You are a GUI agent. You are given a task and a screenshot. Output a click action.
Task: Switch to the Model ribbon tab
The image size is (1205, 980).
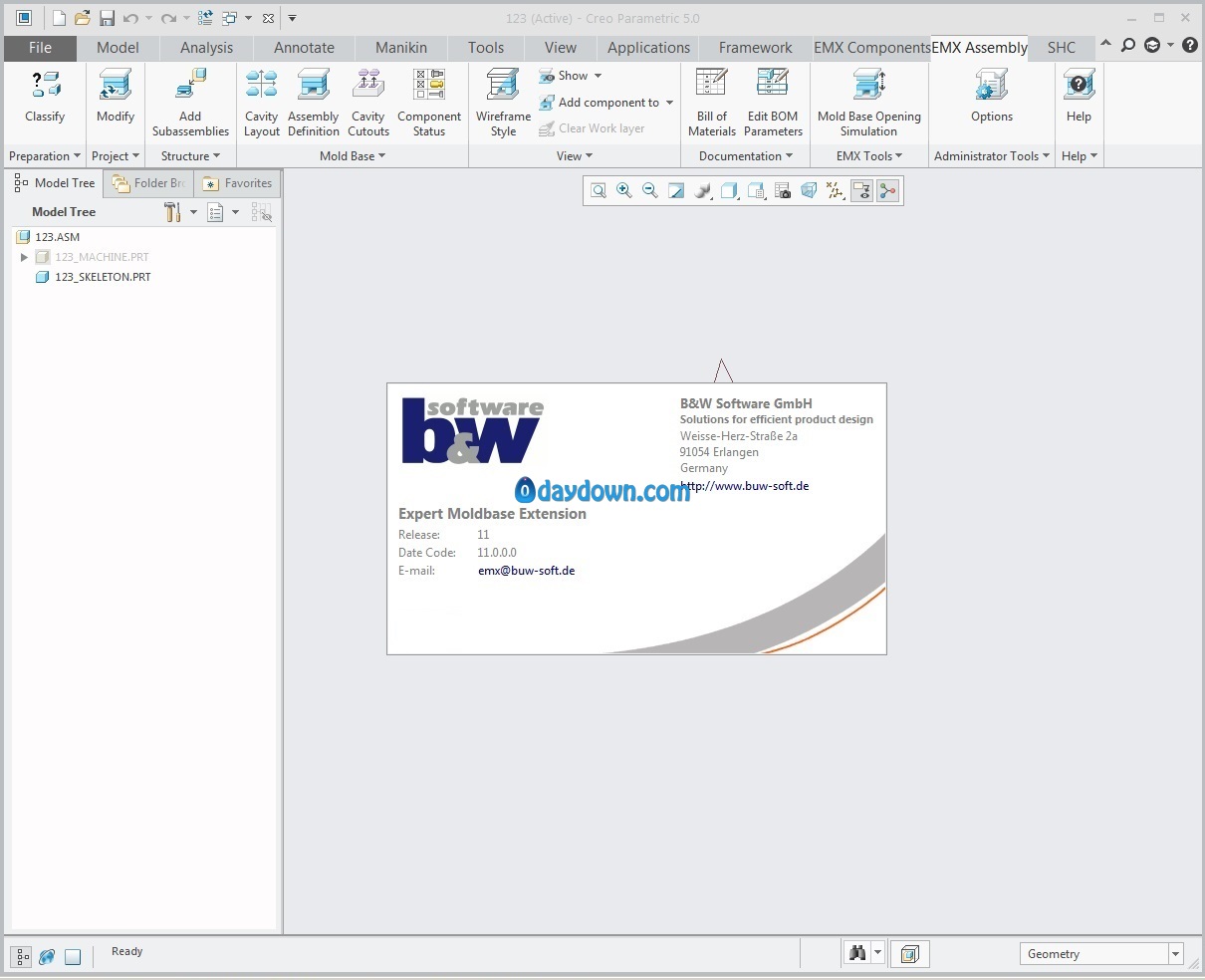(x=118, y=48)
